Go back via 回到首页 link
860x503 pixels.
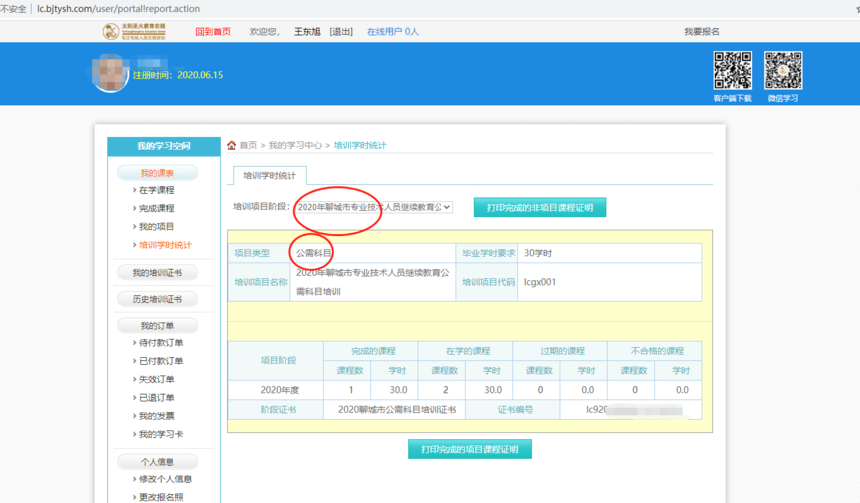pyautogui.click(x=213, y=32)
